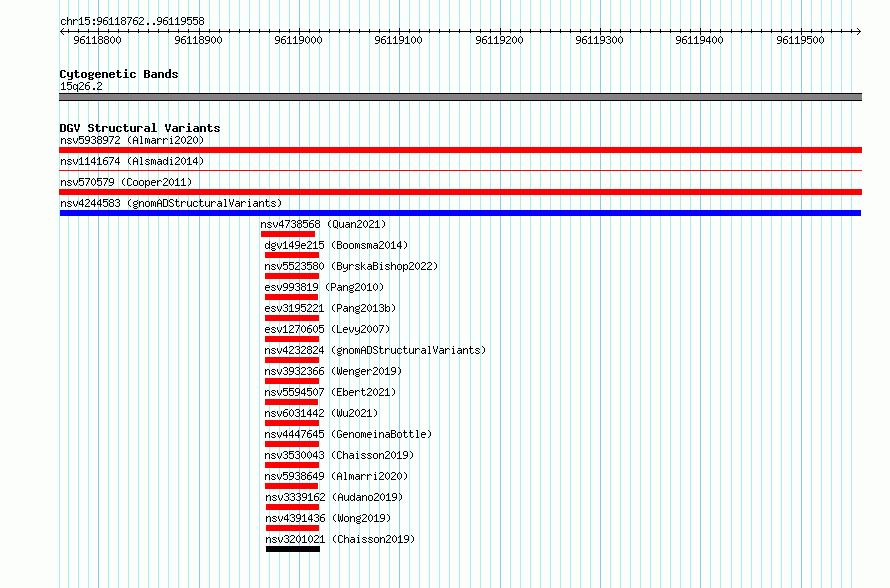The width and height of the screenshot is (890, 588).
Task: Open nsv5938649 (Almarri2020) variant label
Action: (336, 476)
